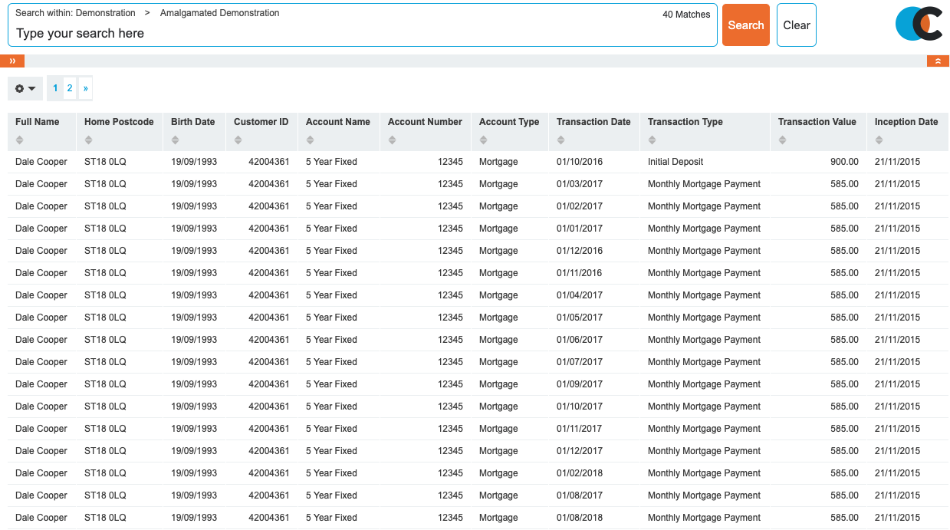
Task: Click the Inception Date sort icon
Action: click(x=879, y=140)
